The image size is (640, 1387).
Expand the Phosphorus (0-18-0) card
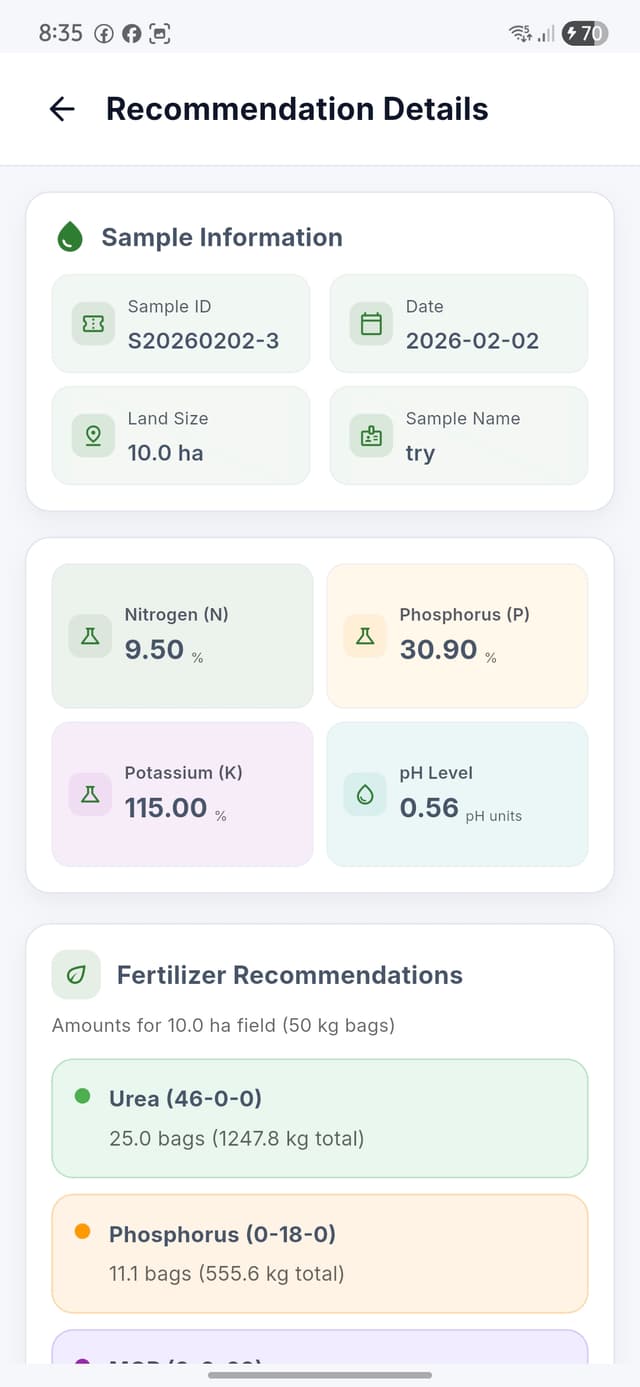click(320, 1253)
